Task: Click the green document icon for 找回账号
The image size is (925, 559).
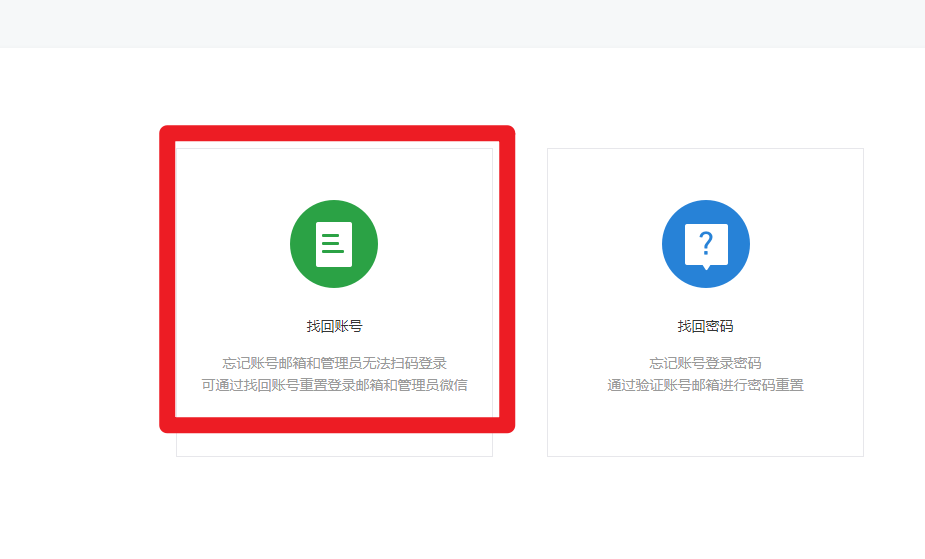Action: click(334, 244)
